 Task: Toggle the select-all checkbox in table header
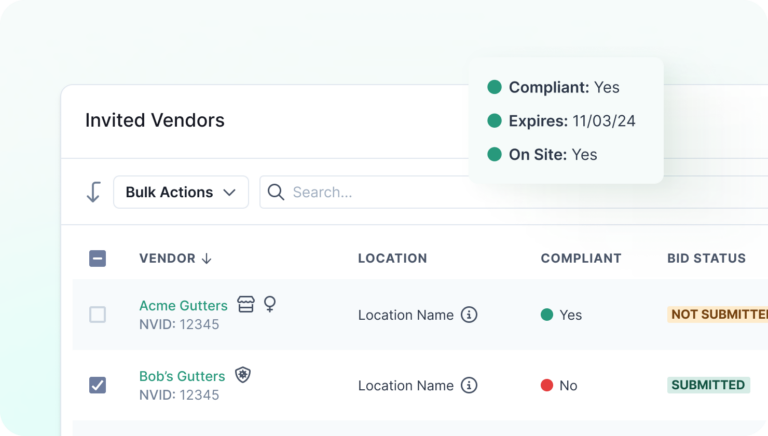pos(97,258)
